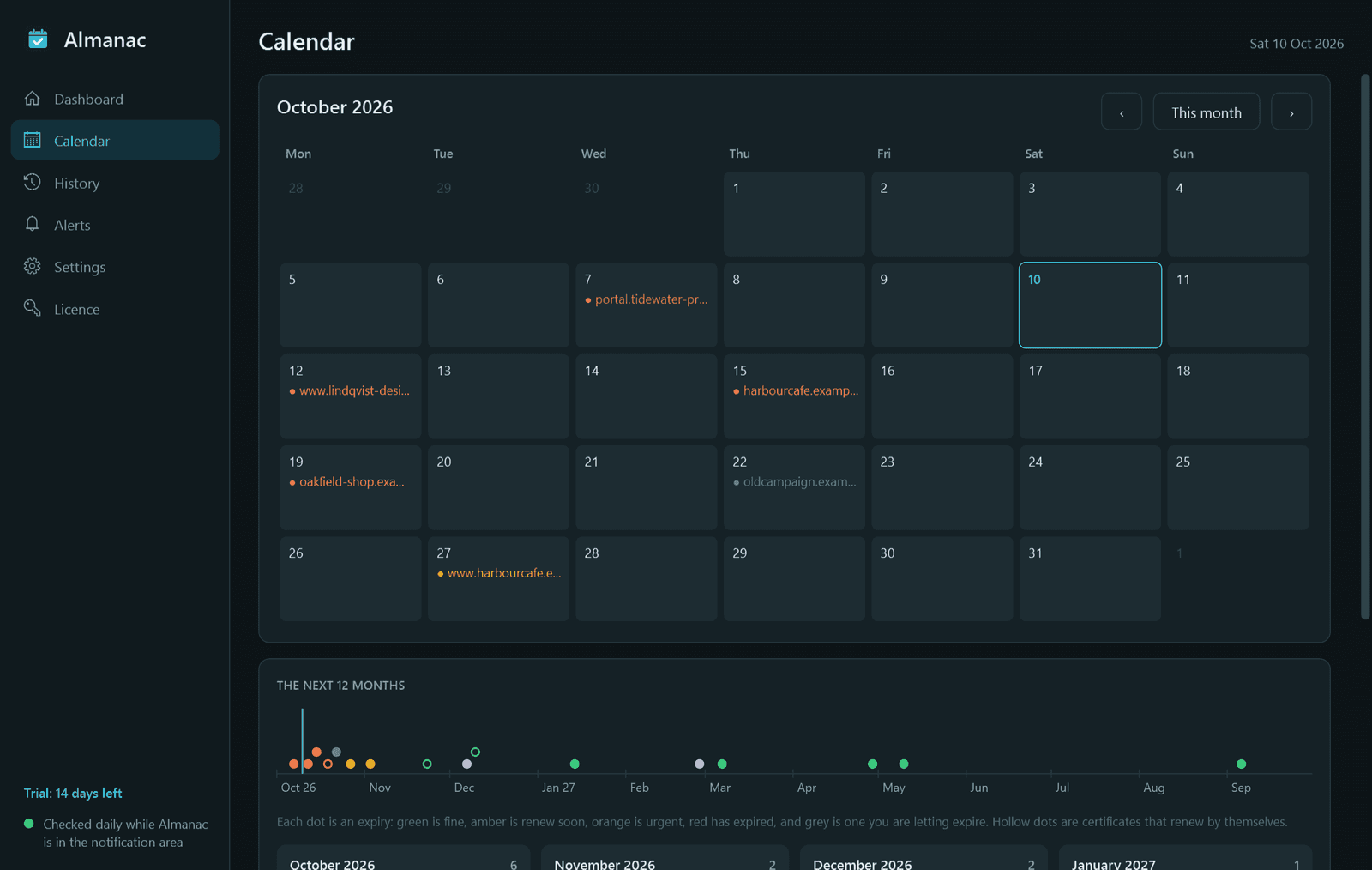Viewport: 1372px width, 870px height.
Task: Click the solid green timeline dot at Jan 27
Action: 575,764
